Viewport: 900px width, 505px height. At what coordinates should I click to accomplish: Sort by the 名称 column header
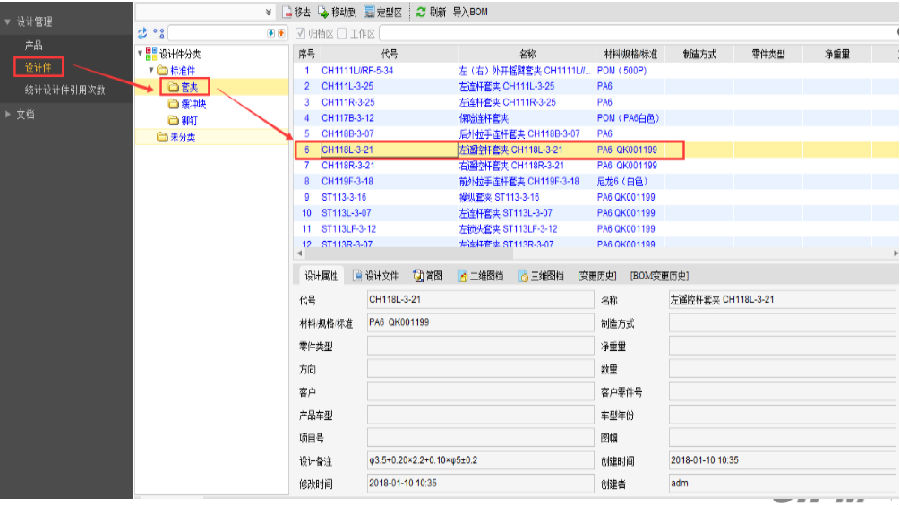coord(527,54)
